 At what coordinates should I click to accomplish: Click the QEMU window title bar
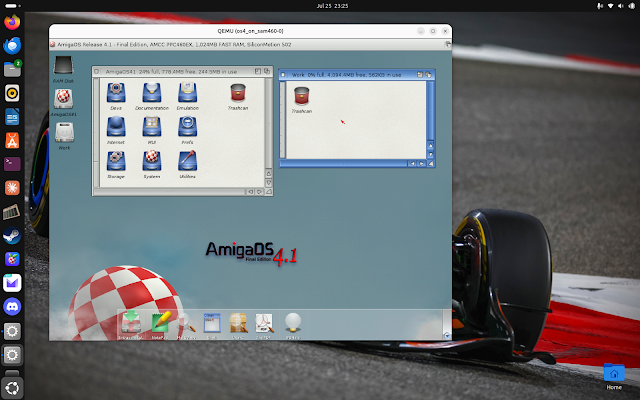(250, 31)
